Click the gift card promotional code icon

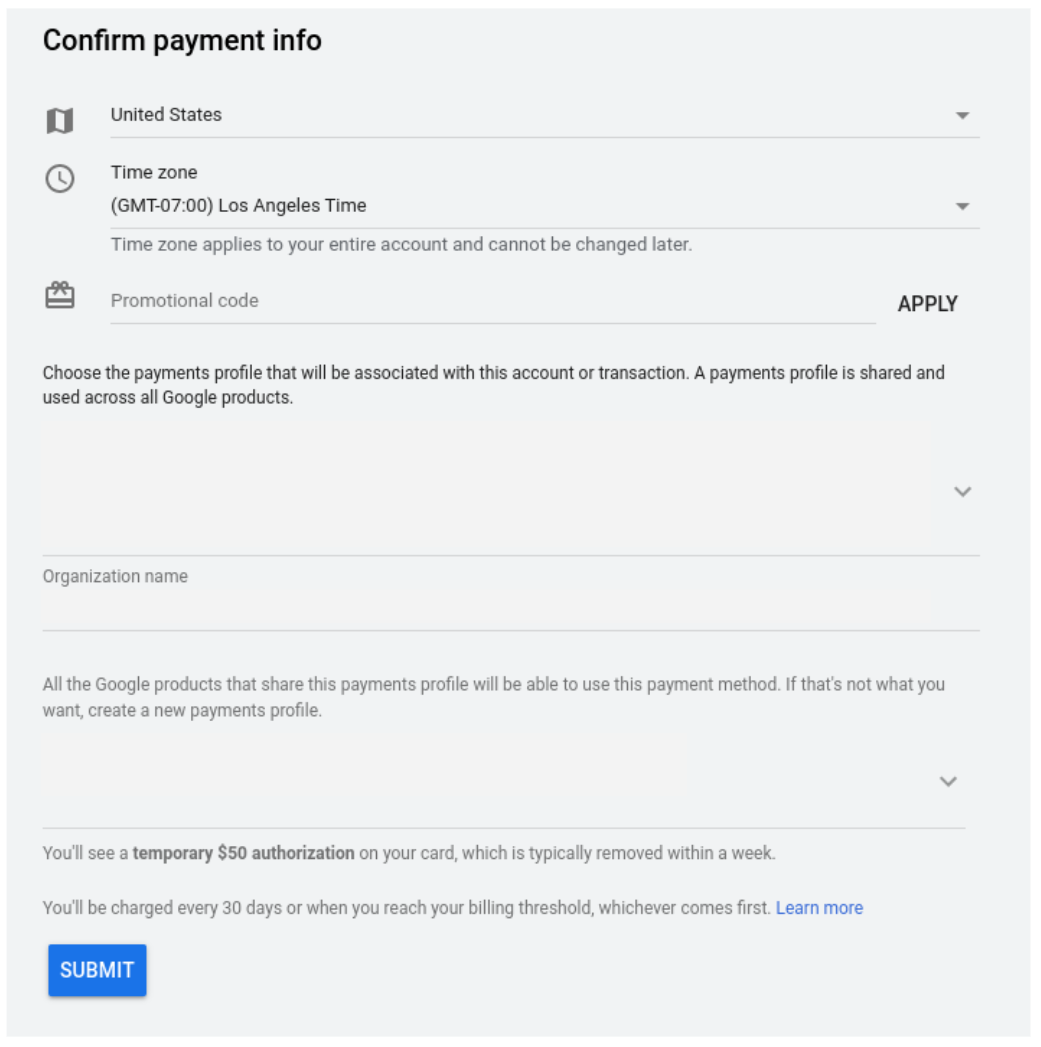point(60,295)
